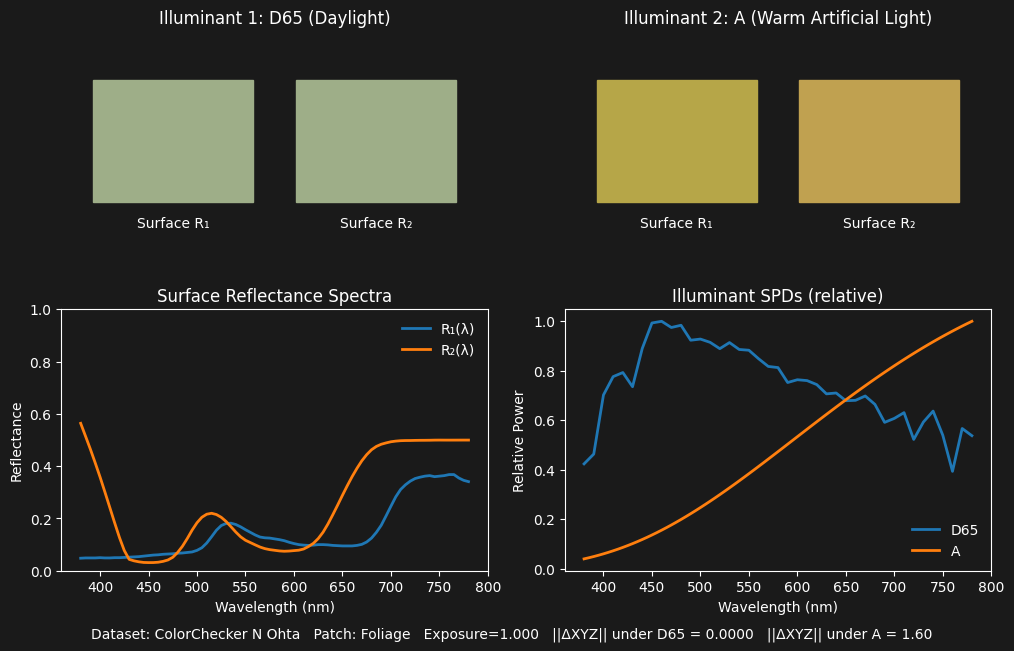Click the Surface R₂ swatch under D65

pyautogui.click(x=376, y=141)
